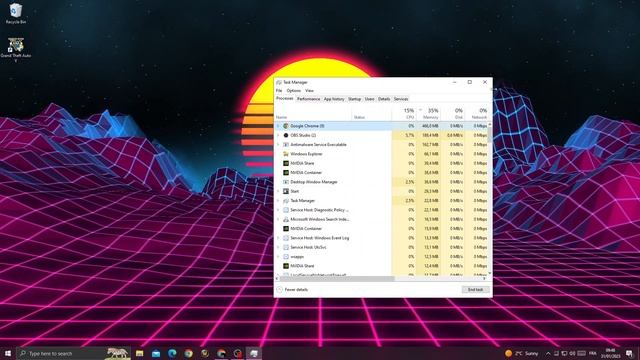The width and height of the screenshot is (640, 360).
Task: Click the FRA input language indicator
Action: pos(593,353)
